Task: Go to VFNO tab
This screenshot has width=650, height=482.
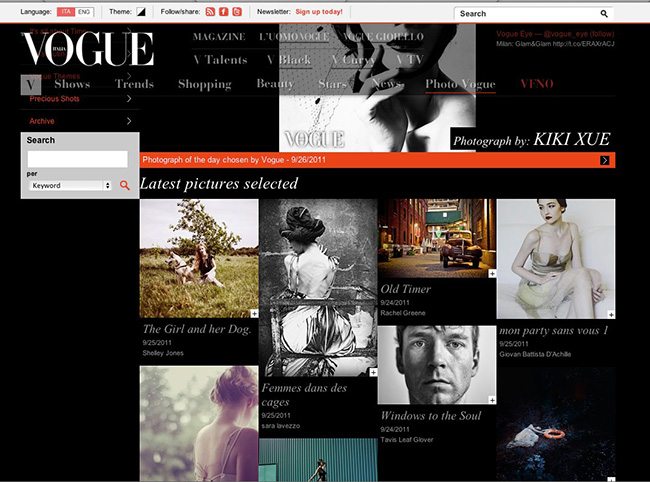Action: (537, 84)
